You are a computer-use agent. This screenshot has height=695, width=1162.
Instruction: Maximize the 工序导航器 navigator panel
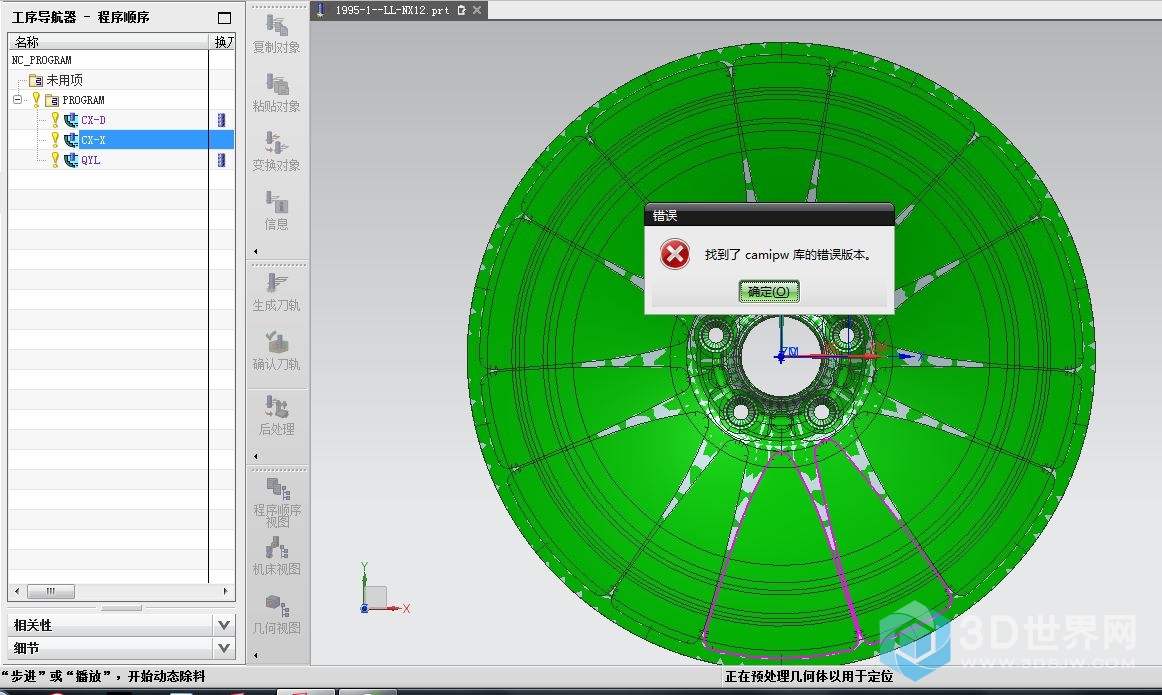click(x=225, y=18)
